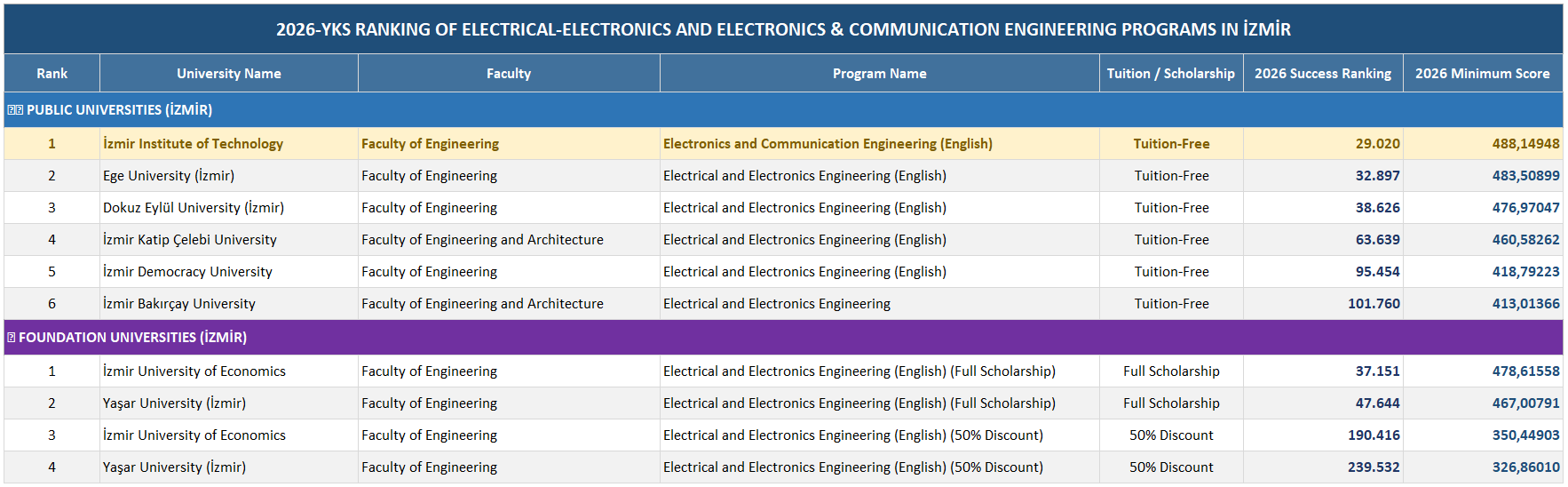The image size is (1568, 487).
Task: Click the icon before FOUNDATION UNIVERSITIES
Action: (12, 338)
